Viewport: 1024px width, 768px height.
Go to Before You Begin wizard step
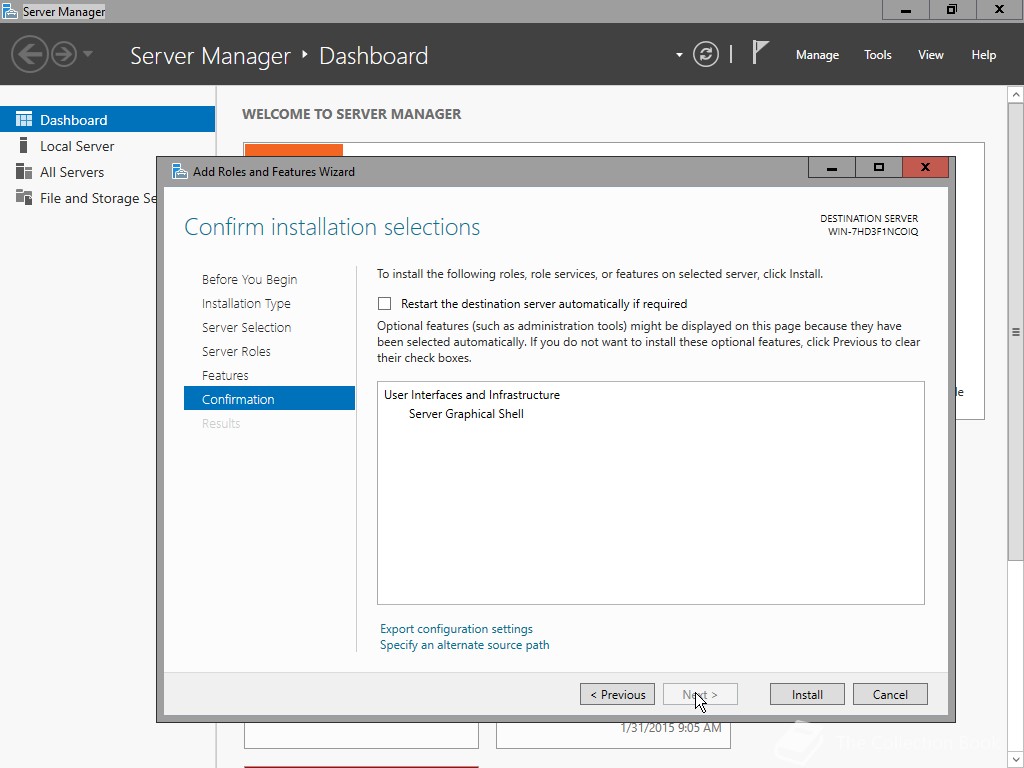(249, 280)
